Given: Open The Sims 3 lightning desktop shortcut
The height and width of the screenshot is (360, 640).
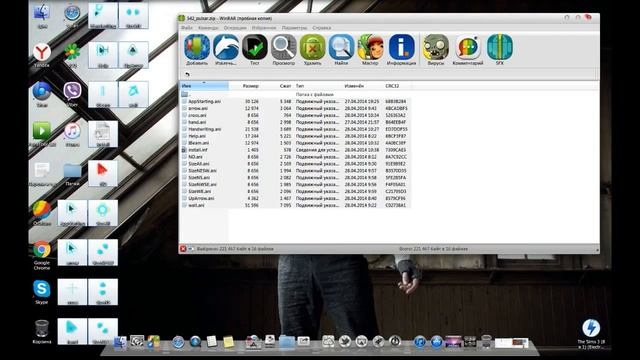Looking at the screenshot, I should coord(591,334).
